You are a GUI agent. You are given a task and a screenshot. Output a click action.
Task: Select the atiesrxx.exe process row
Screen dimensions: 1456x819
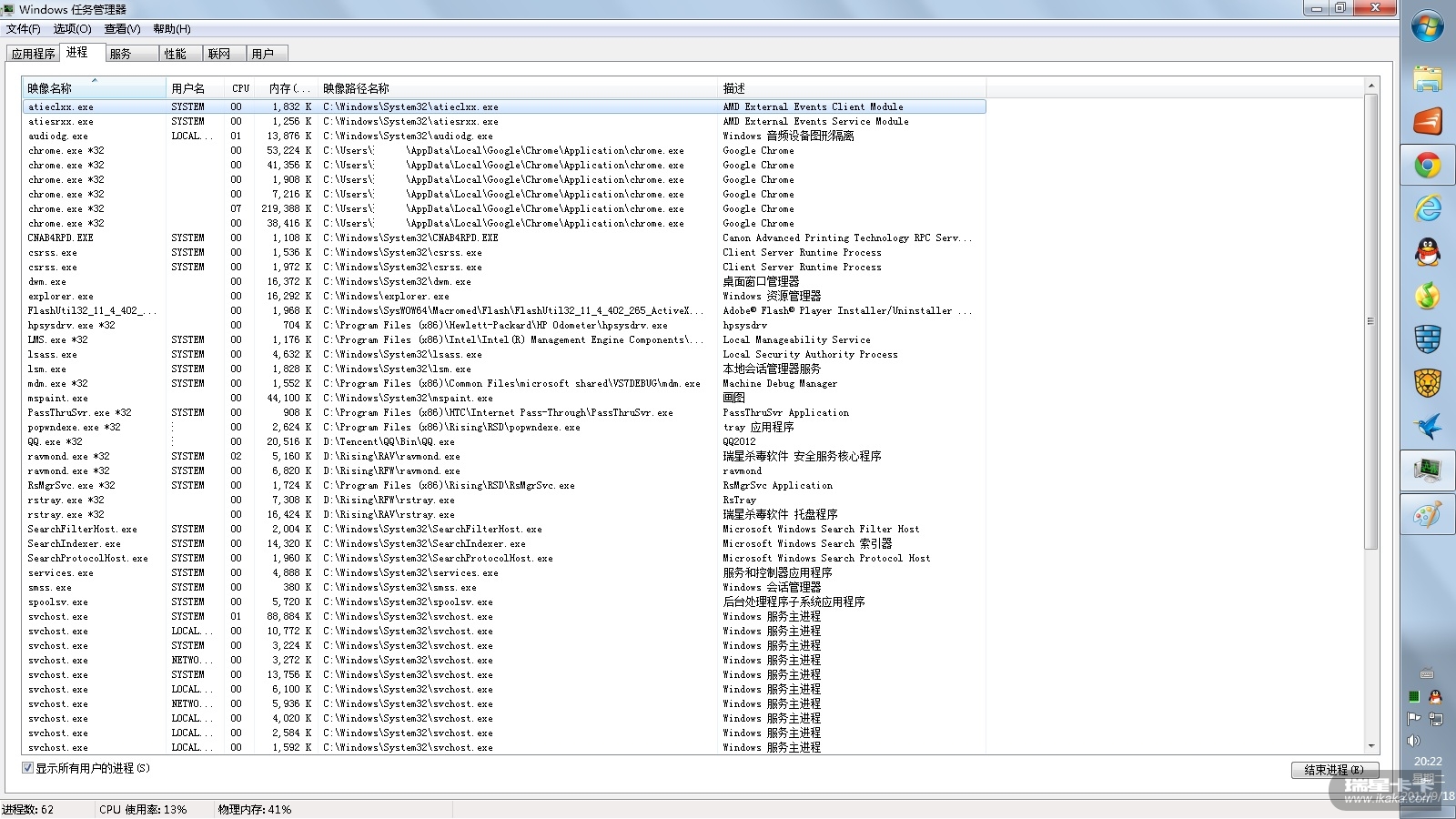(504, 121)
